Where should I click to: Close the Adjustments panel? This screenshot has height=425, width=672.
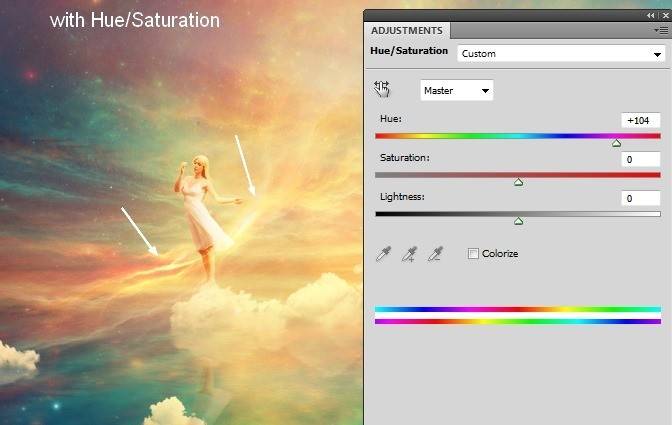tap(664, 16)
